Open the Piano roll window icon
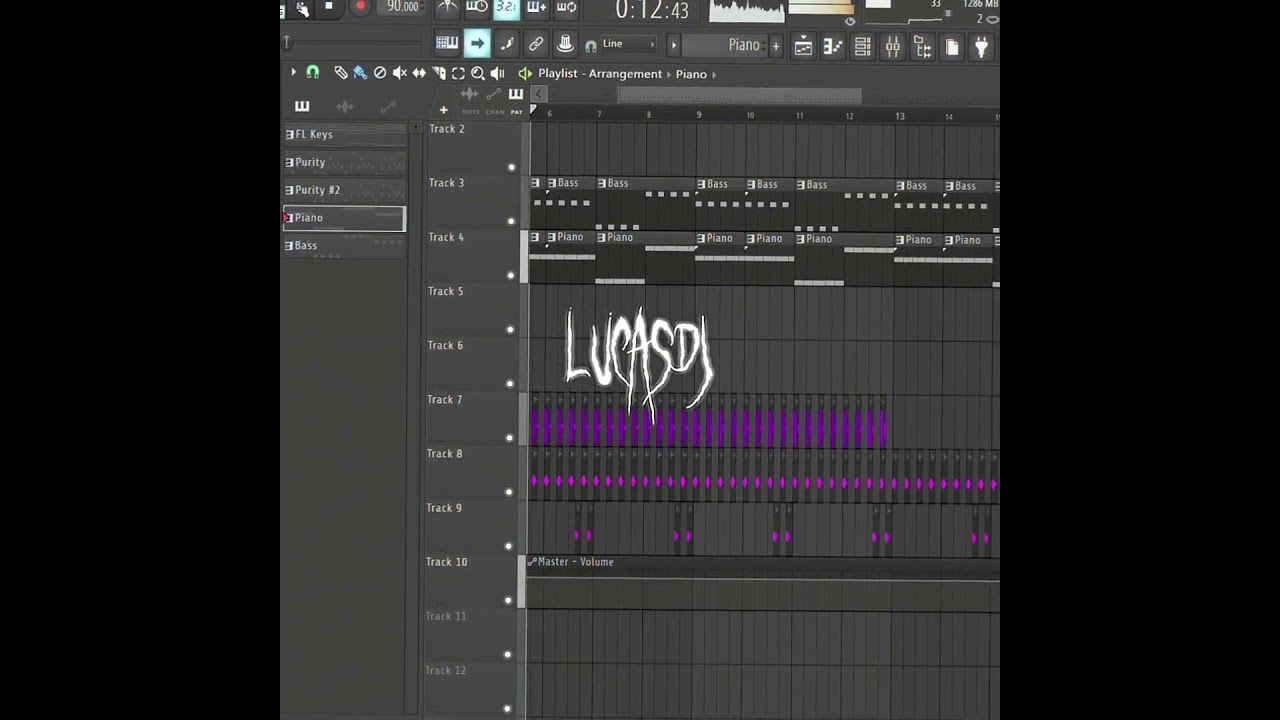This screenshot has width=1280, height=720. pos(833,46)
